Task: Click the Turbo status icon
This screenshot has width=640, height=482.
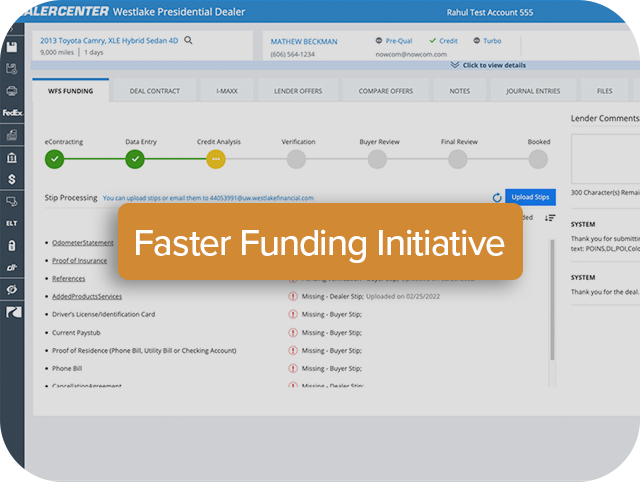Action: pos(476,40)
